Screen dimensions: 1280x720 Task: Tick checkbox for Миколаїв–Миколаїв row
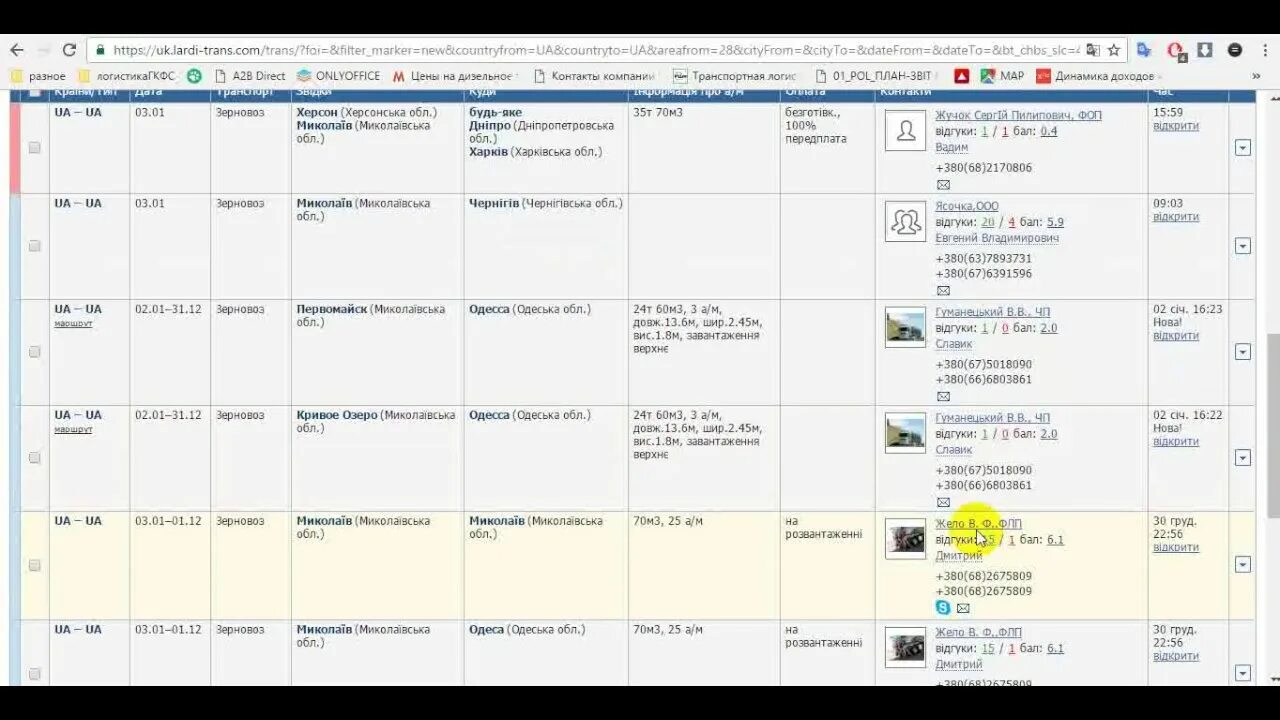point(34,565)
